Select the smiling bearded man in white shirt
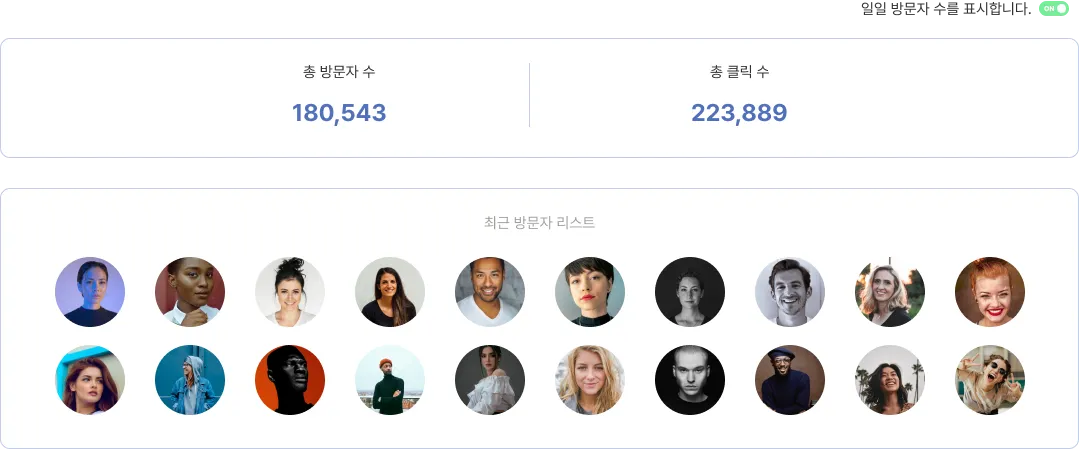Screen dimensions: 1079x449 point(490,292)
